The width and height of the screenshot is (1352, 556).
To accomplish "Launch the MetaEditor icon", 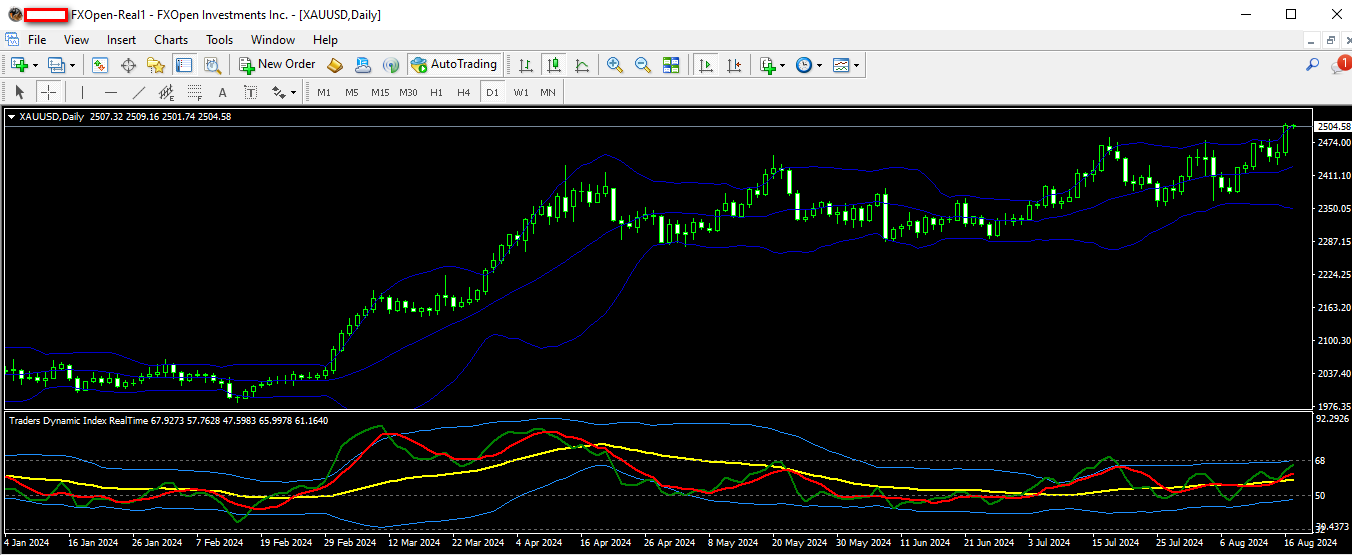I will (x=335, y=65).
